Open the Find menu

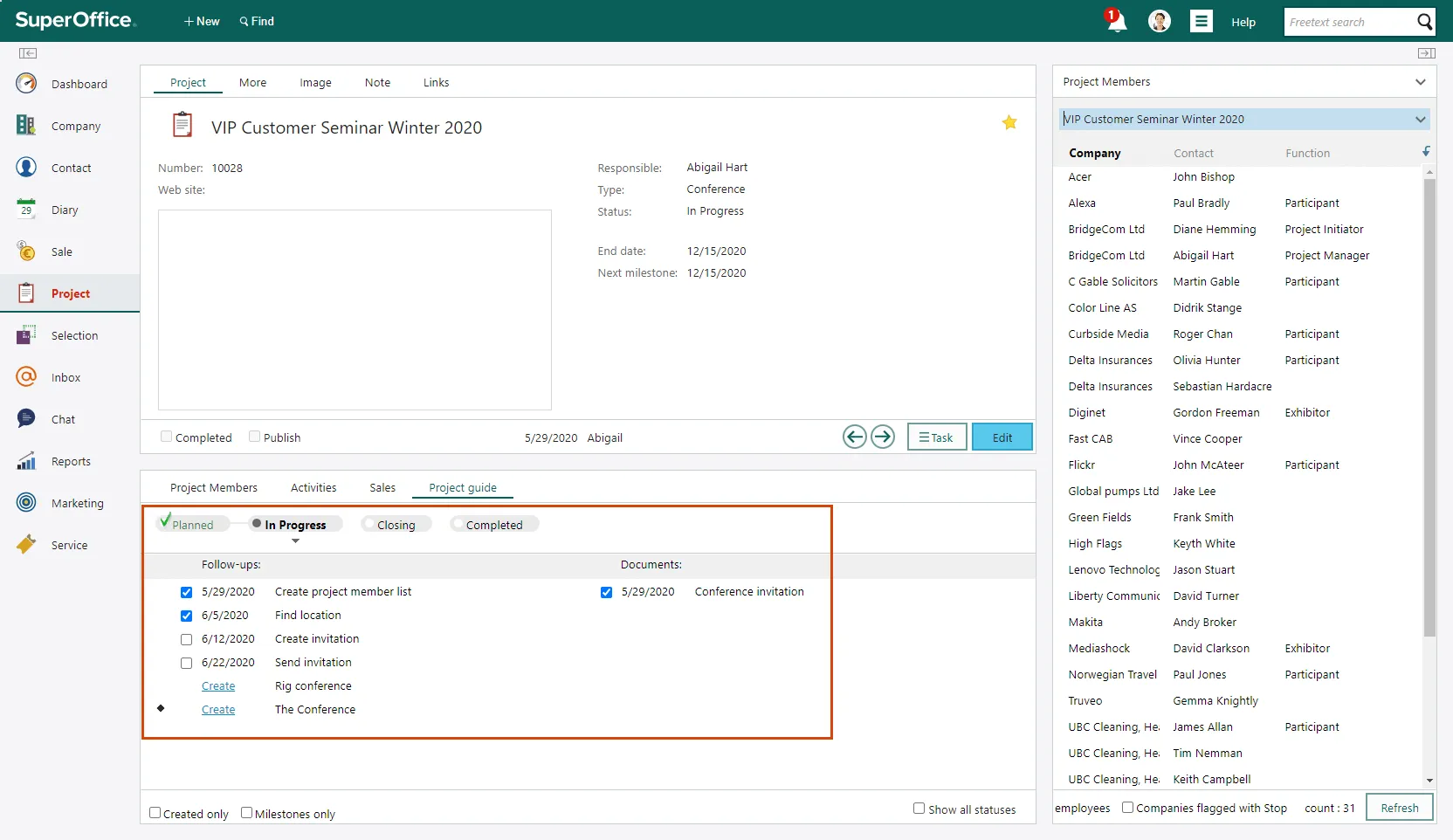257,21
